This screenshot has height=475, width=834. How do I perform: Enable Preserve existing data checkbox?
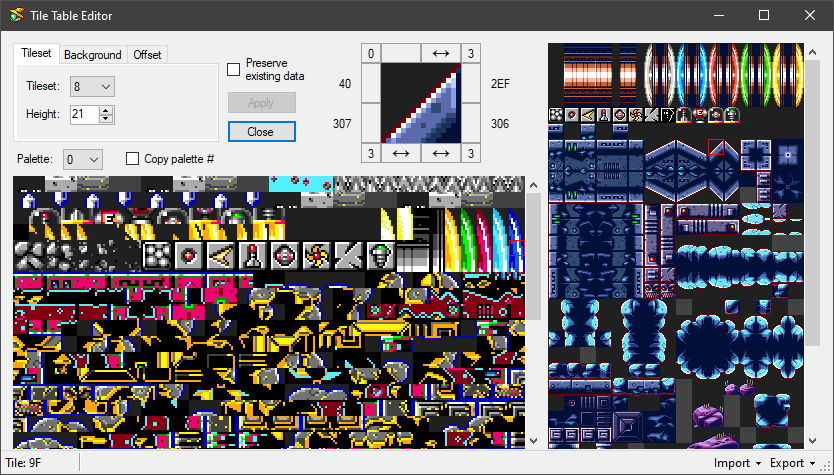(233, 69)
